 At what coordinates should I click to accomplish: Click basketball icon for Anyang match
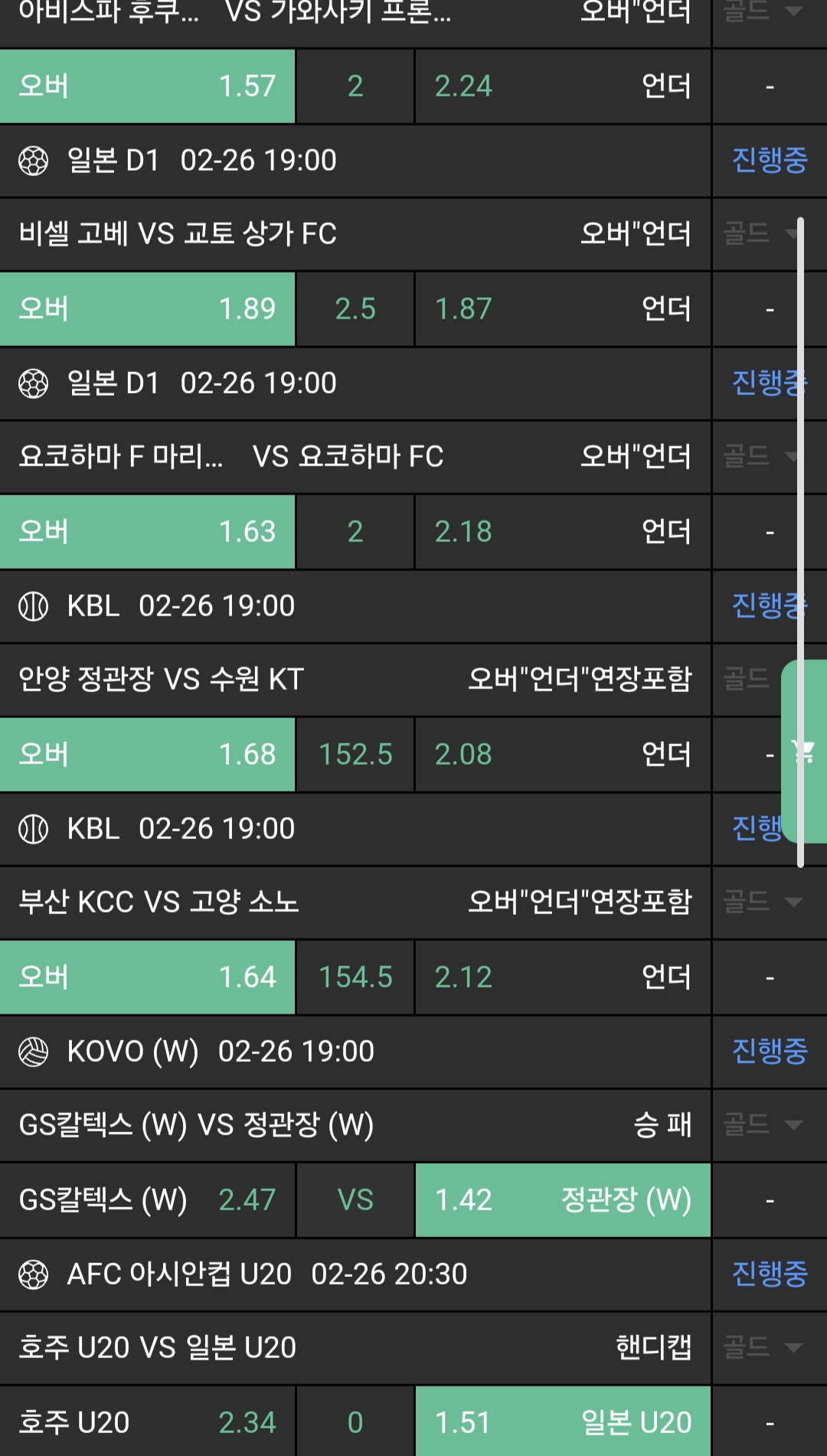coord(33,606)
